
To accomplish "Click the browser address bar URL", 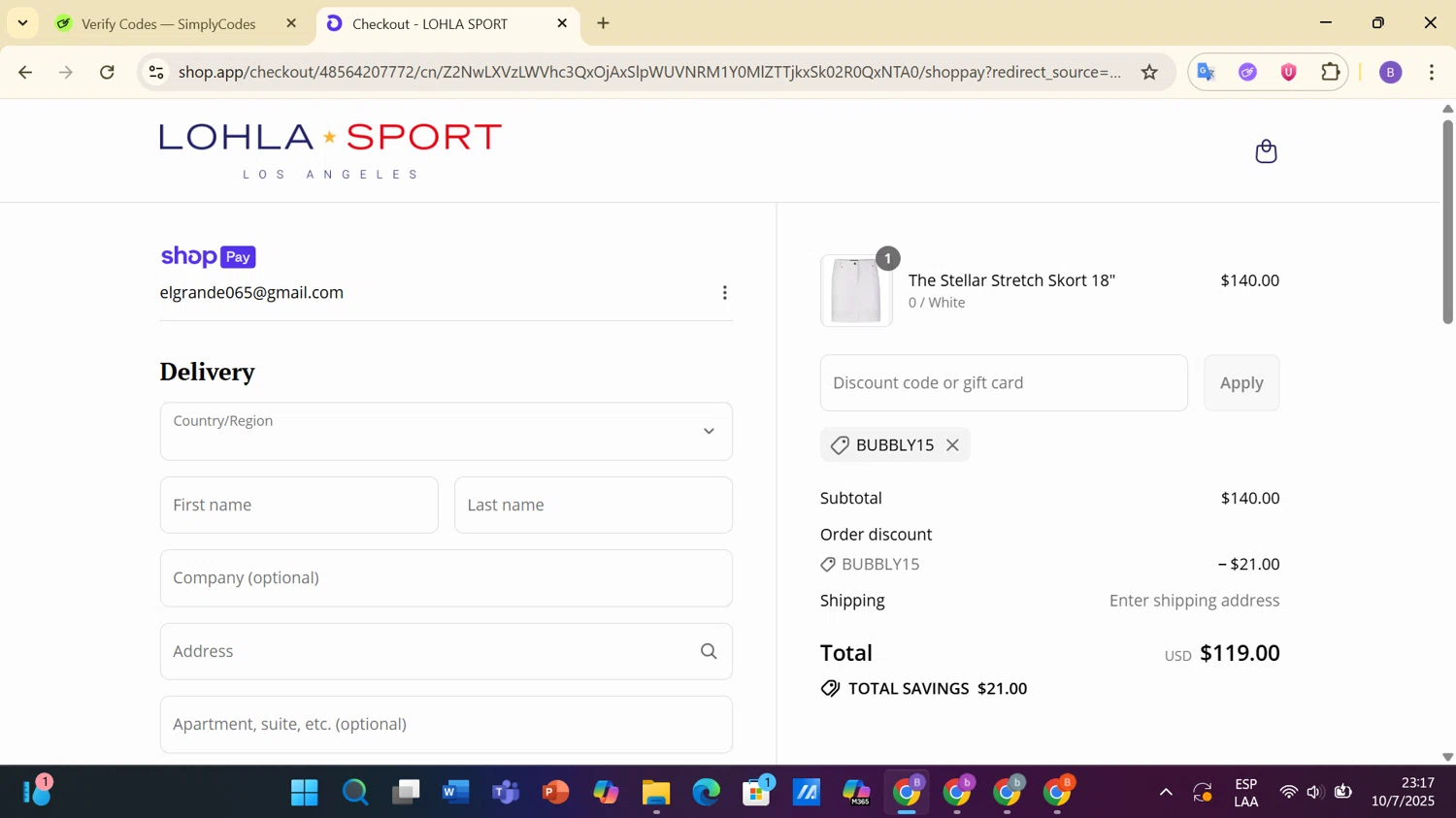I will (649, 73).
